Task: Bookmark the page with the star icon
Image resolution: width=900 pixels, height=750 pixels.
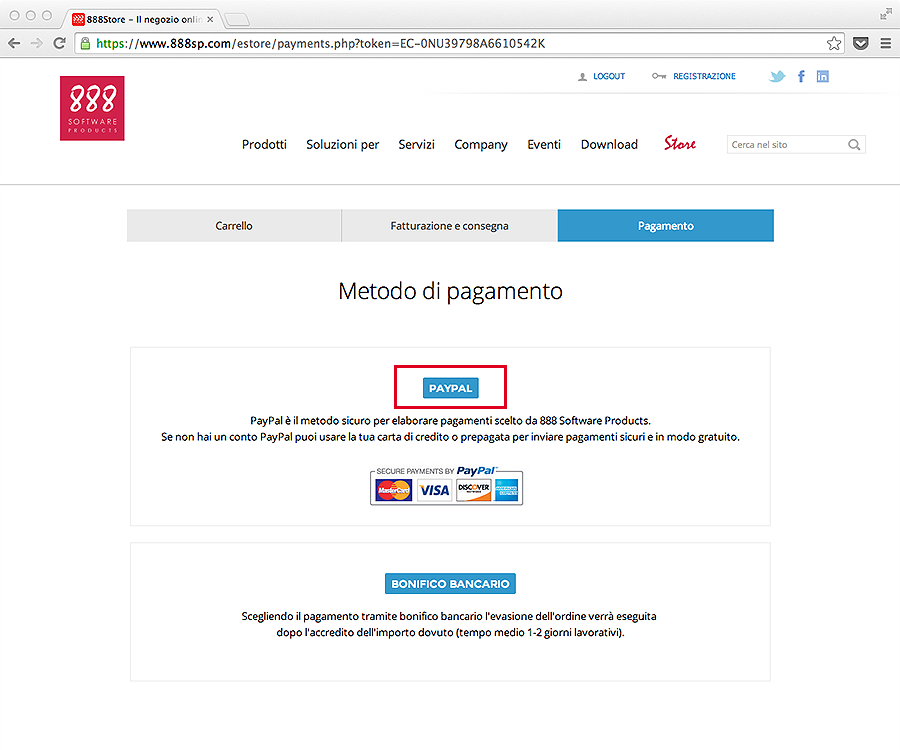Action: [834, 43]
